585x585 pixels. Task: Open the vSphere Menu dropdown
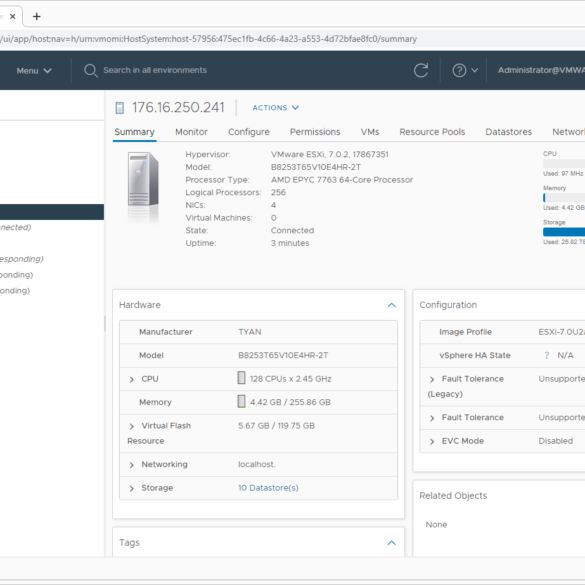[x=34, y=71]
